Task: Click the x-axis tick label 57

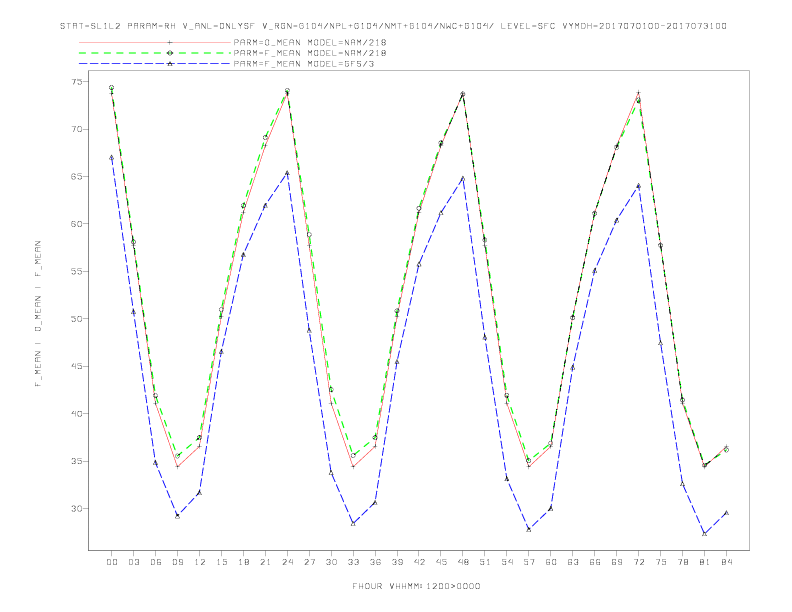Action: click(x=529, y=562)
